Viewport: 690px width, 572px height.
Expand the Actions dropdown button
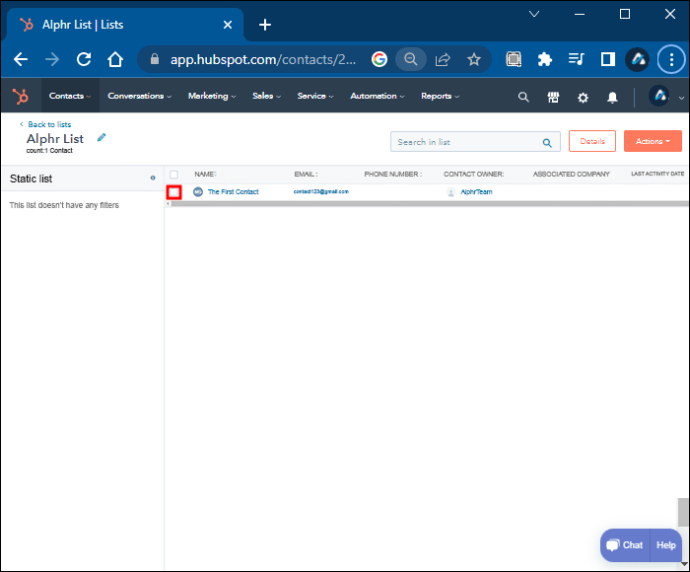pyautogui.click(x=652, y=141)
